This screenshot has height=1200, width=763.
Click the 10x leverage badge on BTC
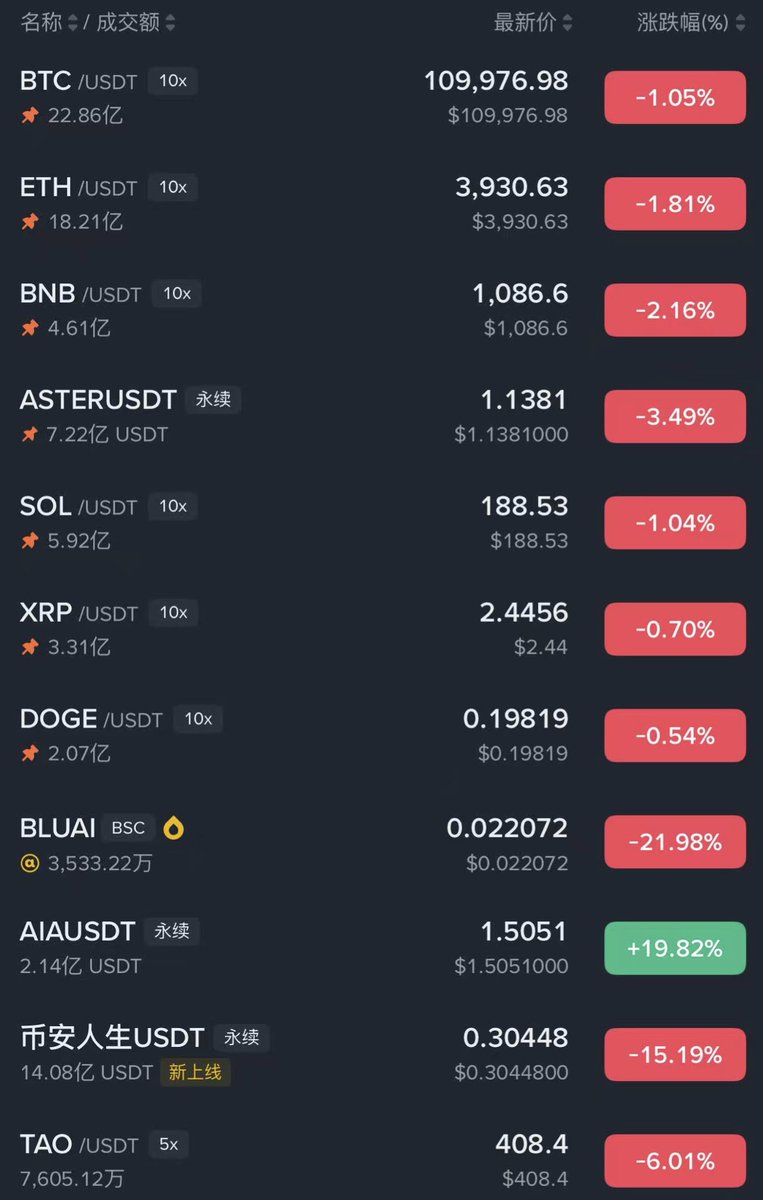pos(172,81)
